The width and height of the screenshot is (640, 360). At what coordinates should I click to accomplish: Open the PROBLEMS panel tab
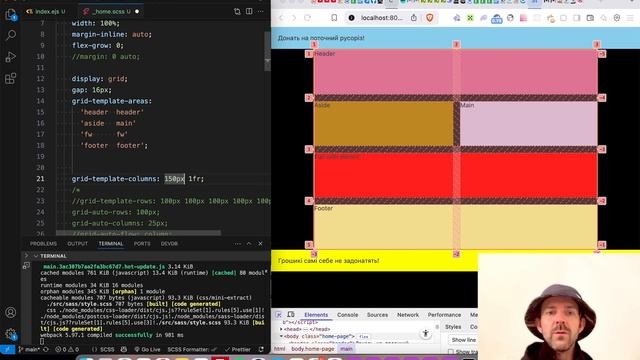point(43,244)
